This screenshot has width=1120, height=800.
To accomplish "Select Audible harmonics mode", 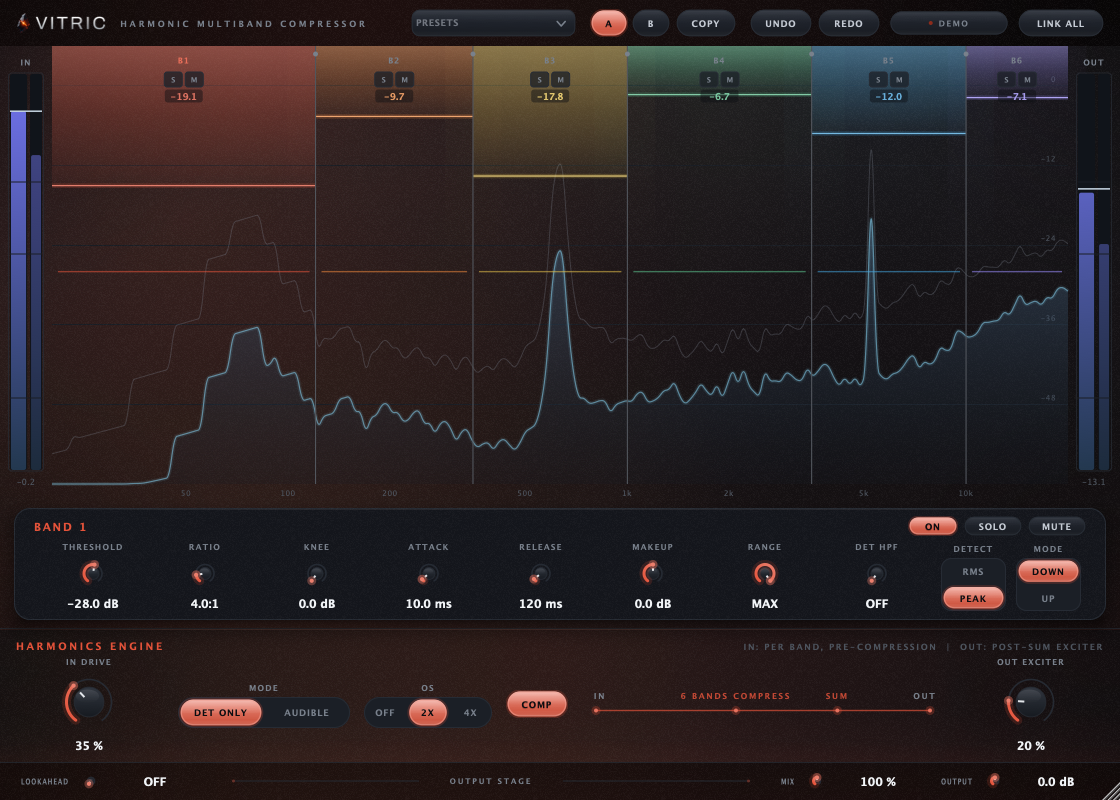I will (x=306, y=712).
